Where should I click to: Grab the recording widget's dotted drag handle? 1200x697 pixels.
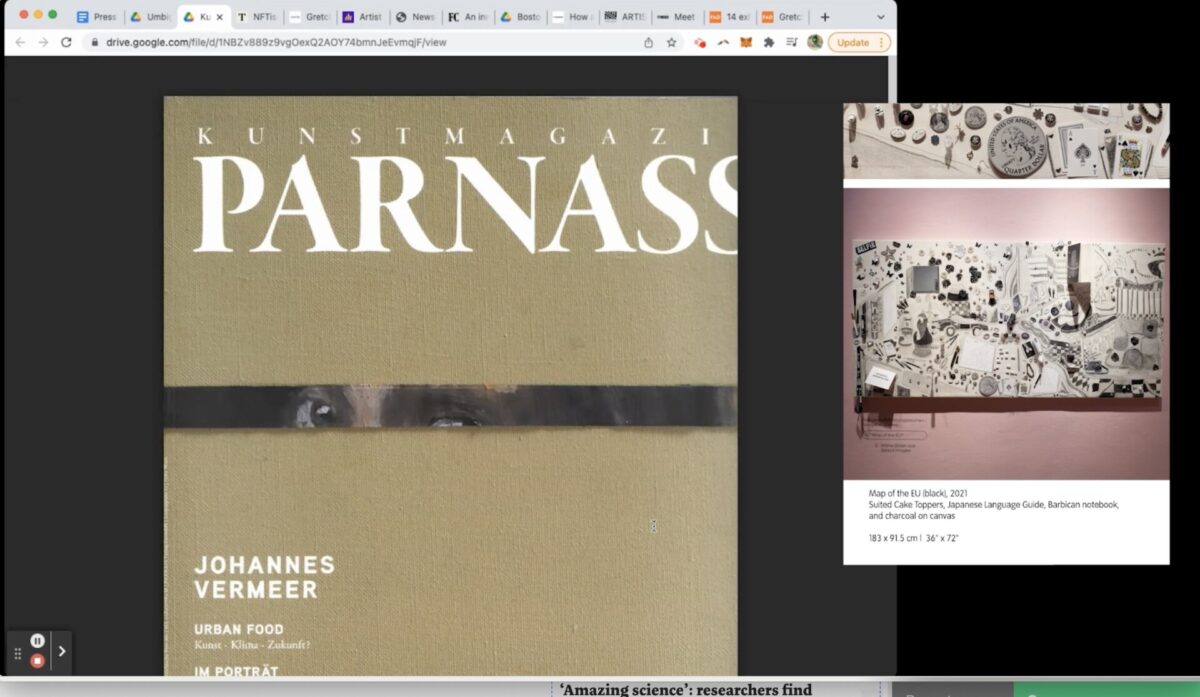pyautogui.click(x=17, y=653)
